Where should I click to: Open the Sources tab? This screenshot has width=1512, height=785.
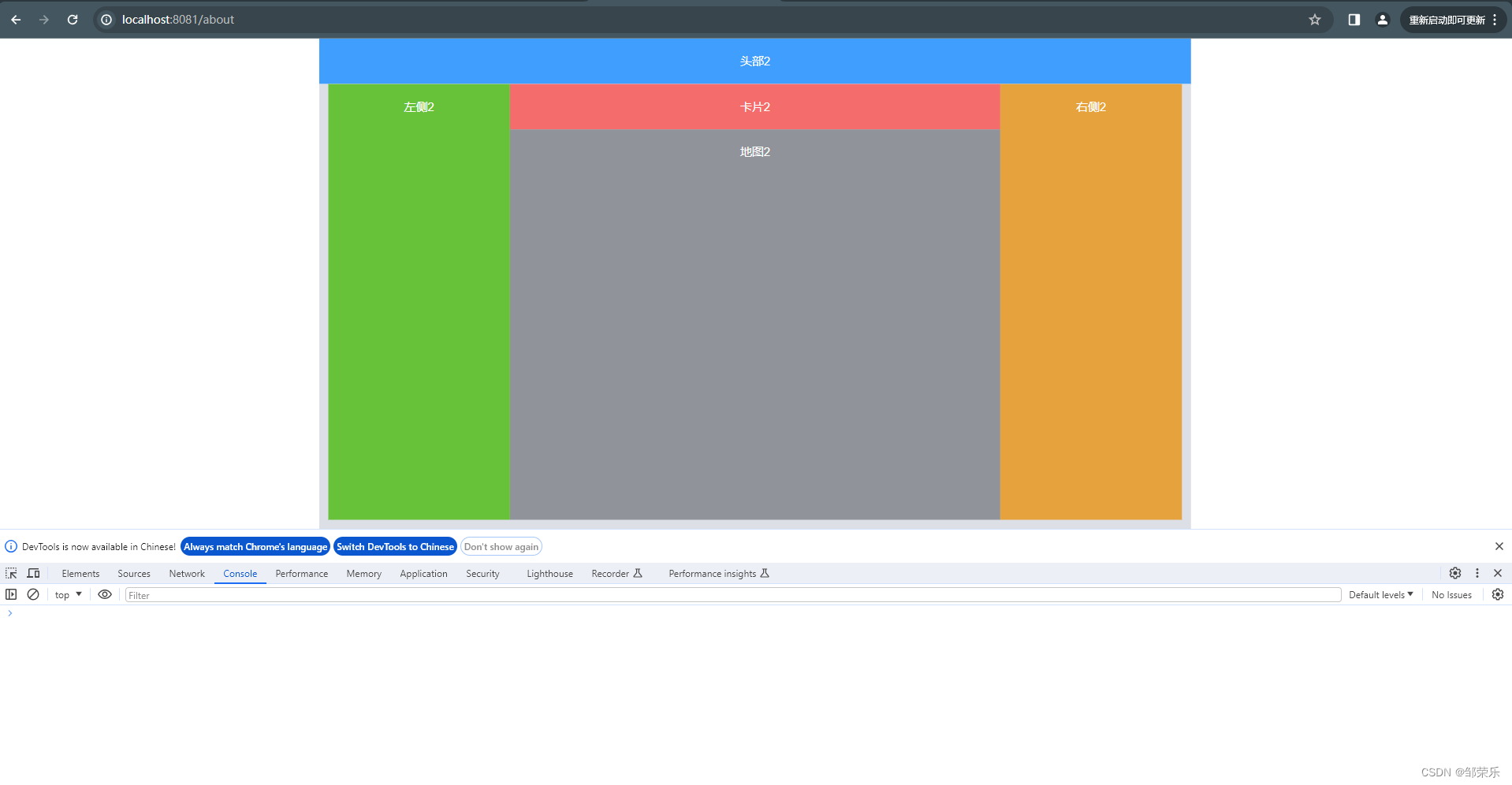click(x=134, y=574)
